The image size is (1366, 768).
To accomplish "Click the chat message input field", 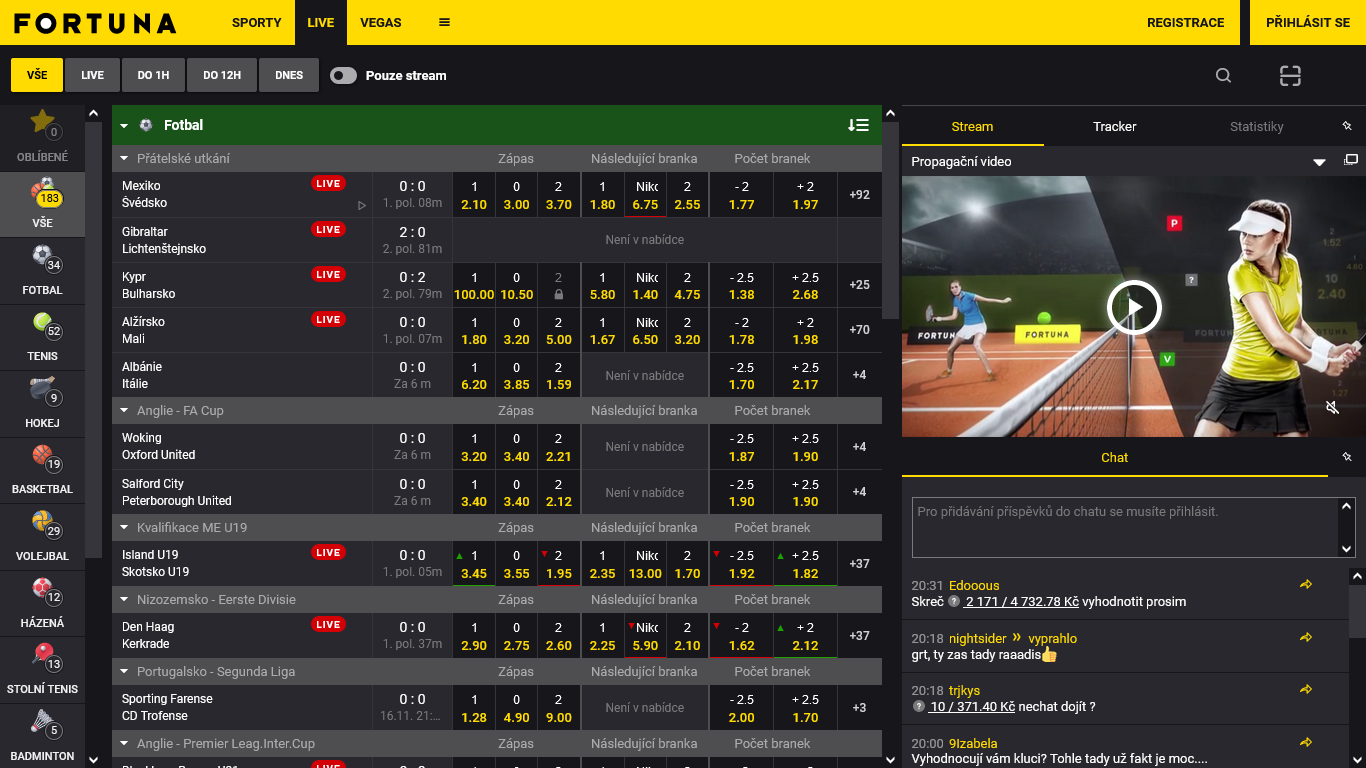I will [x=1126, y=527].
